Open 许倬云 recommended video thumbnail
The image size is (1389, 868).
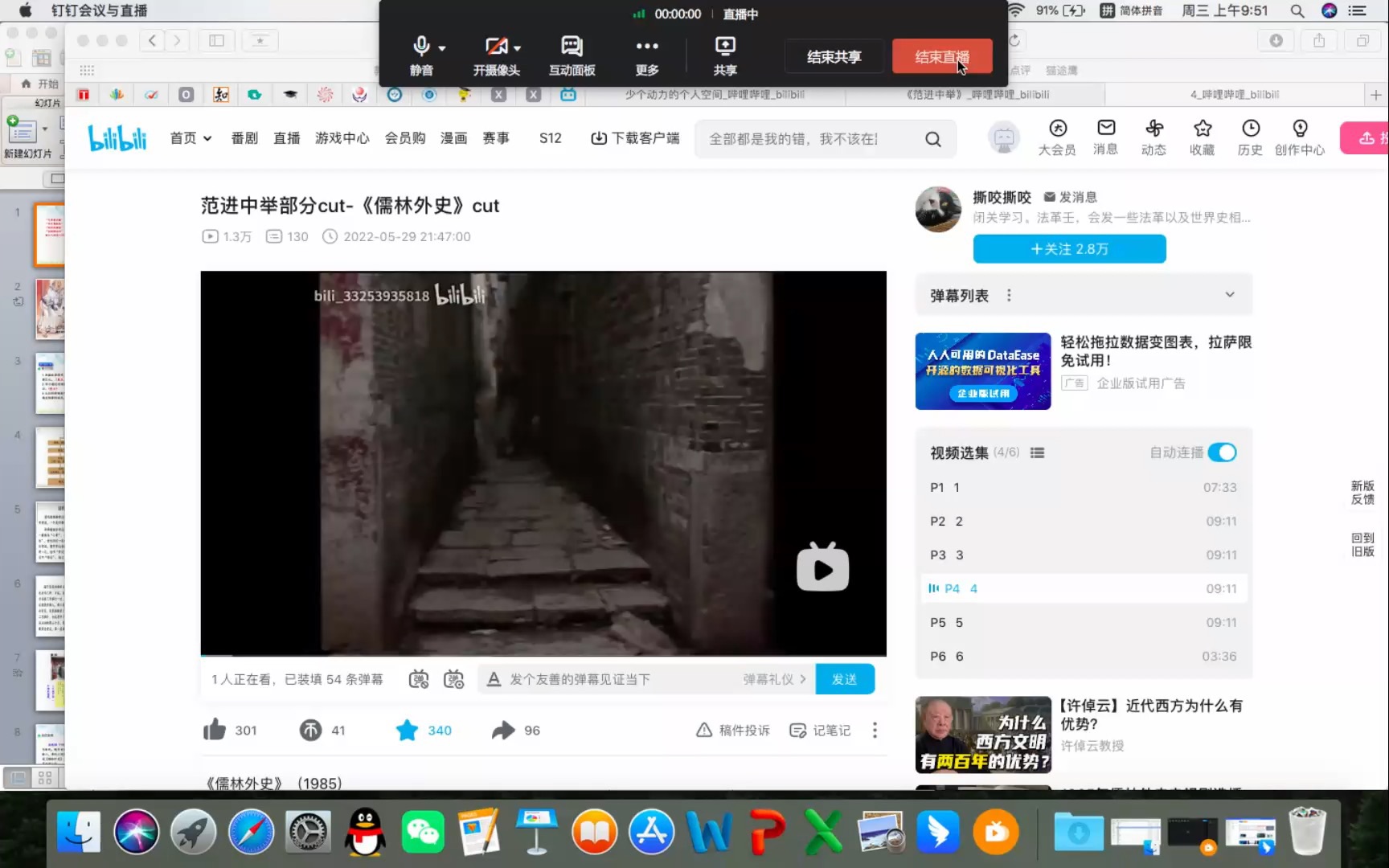983,735
